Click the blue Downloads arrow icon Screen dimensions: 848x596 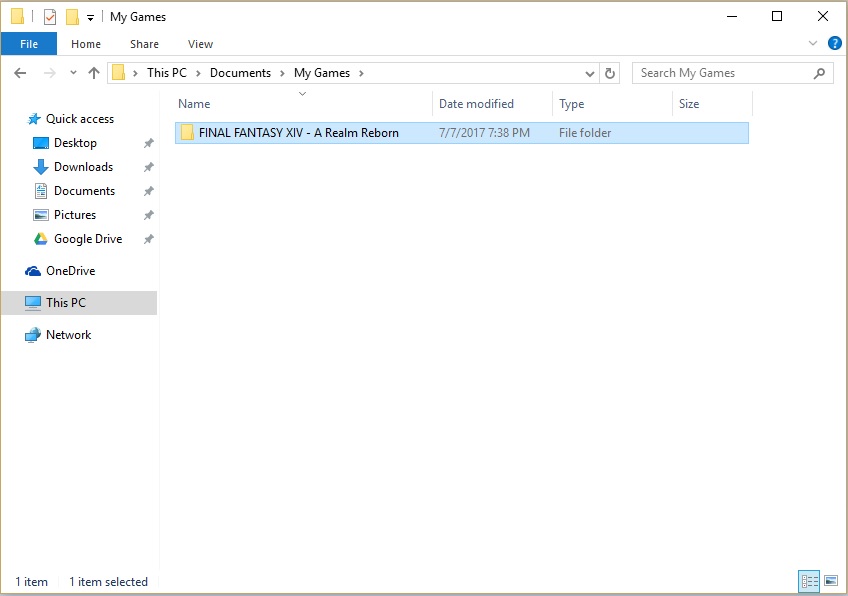[41, 167]
